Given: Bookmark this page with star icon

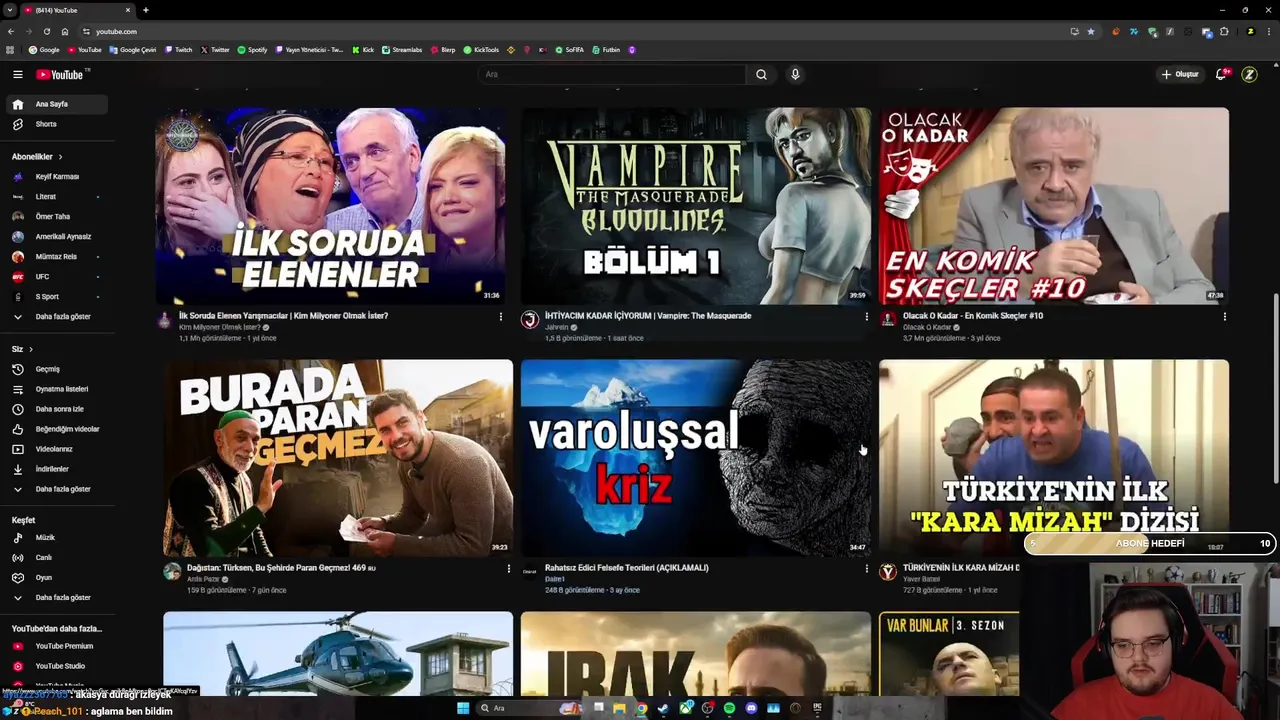Looking at the screenshot, I should pos(1091,31).
